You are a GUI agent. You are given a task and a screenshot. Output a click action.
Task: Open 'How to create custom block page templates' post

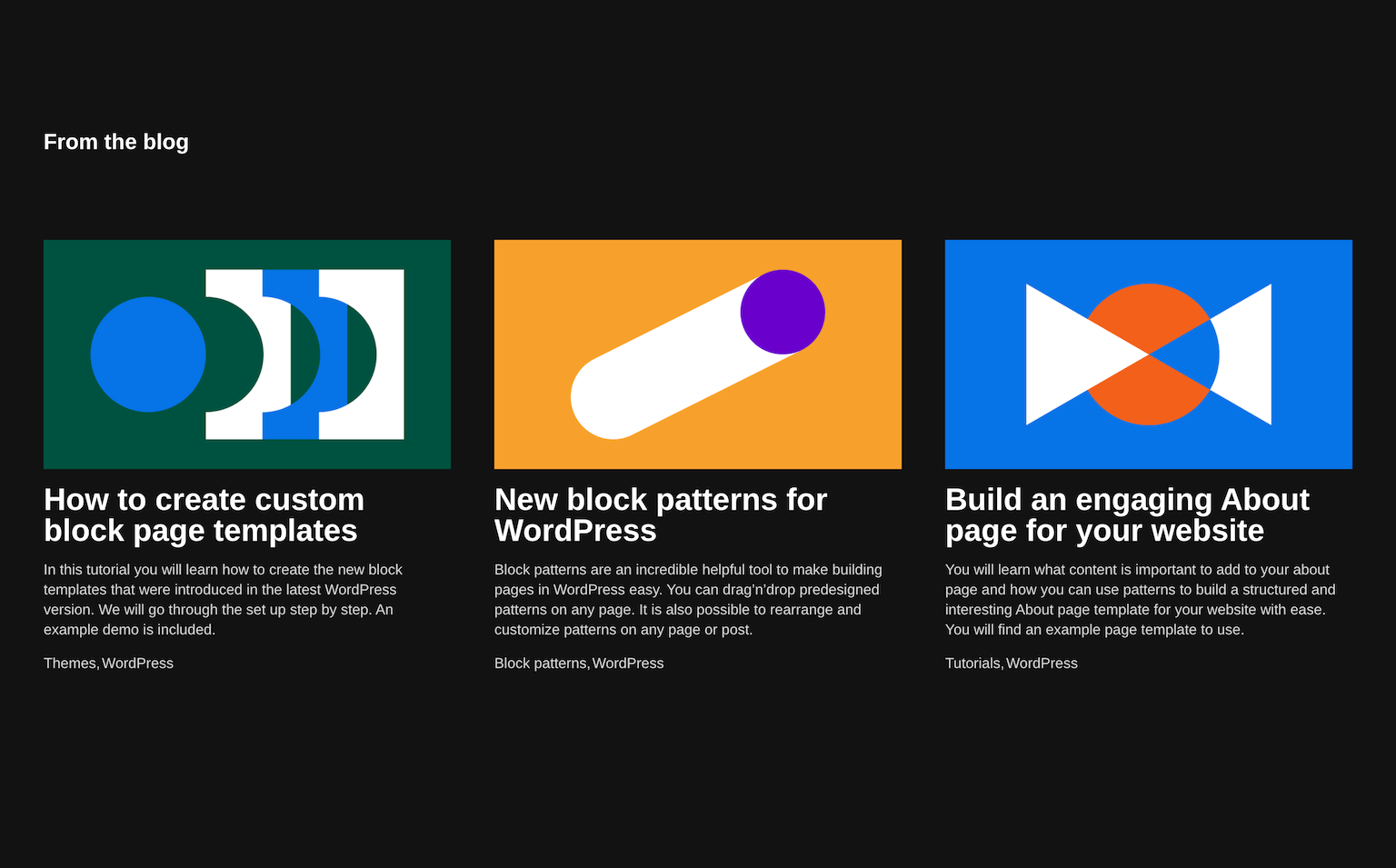click(204, 515)
